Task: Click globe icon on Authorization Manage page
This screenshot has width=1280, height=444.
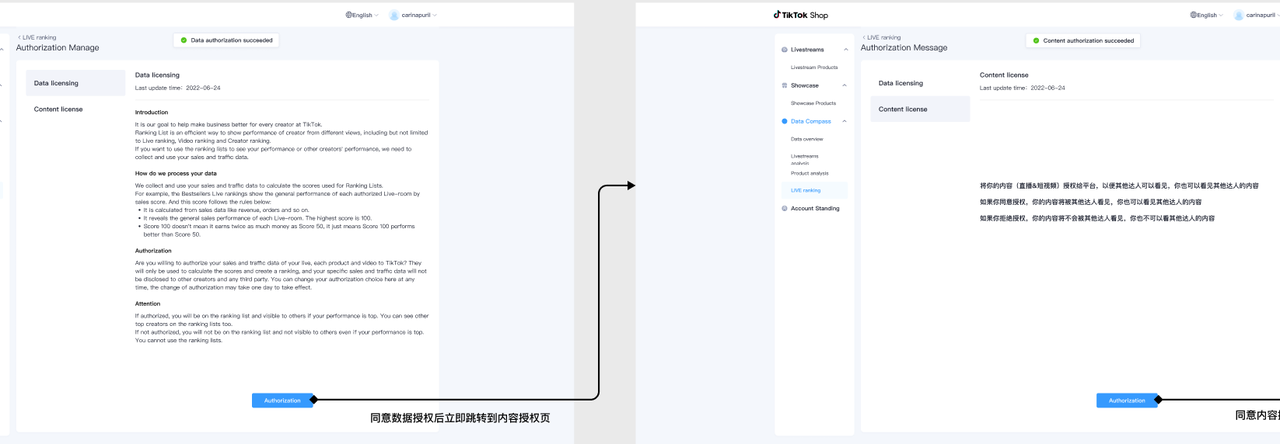Action: 349,15
